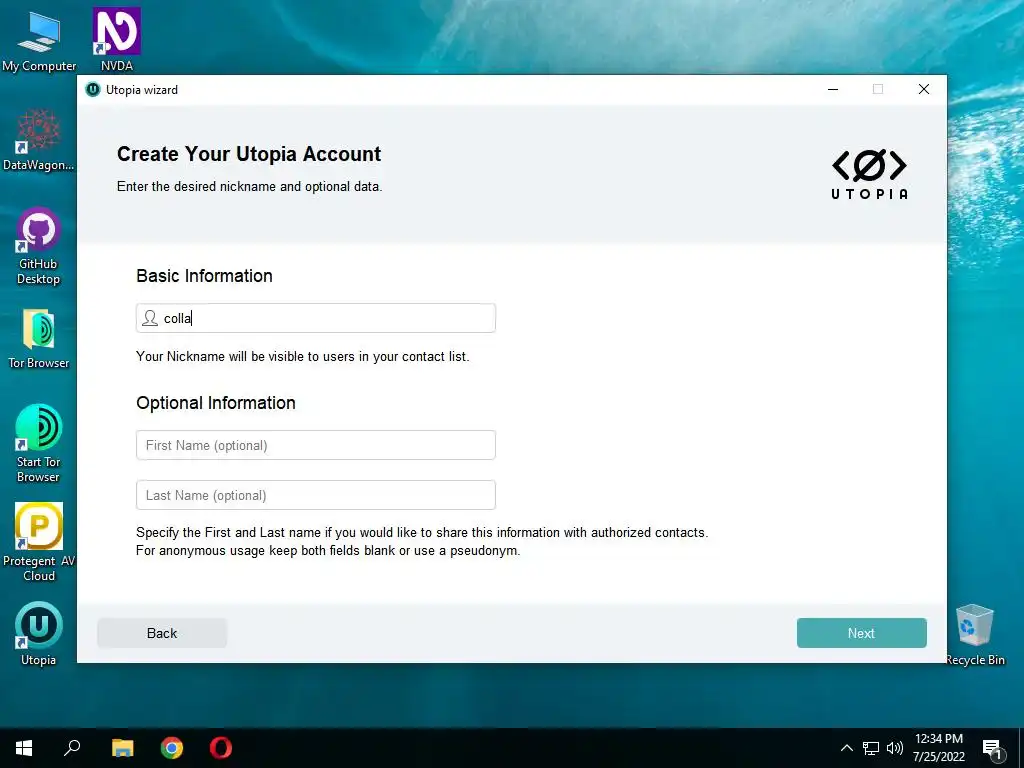
Task: Select the Tor Browser folder icon
Action: click(39, 339)
